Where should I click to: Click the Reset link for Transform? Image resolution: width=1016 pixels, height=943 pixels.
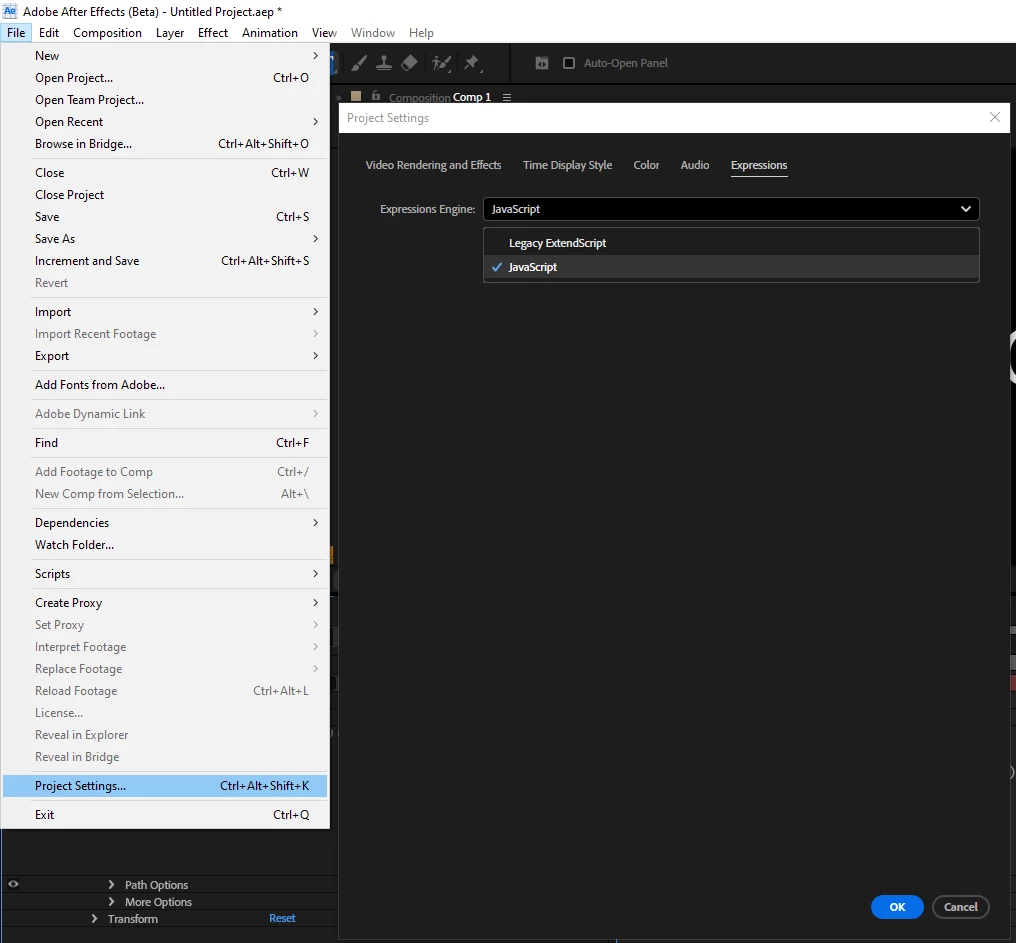[x=282, y=918]
